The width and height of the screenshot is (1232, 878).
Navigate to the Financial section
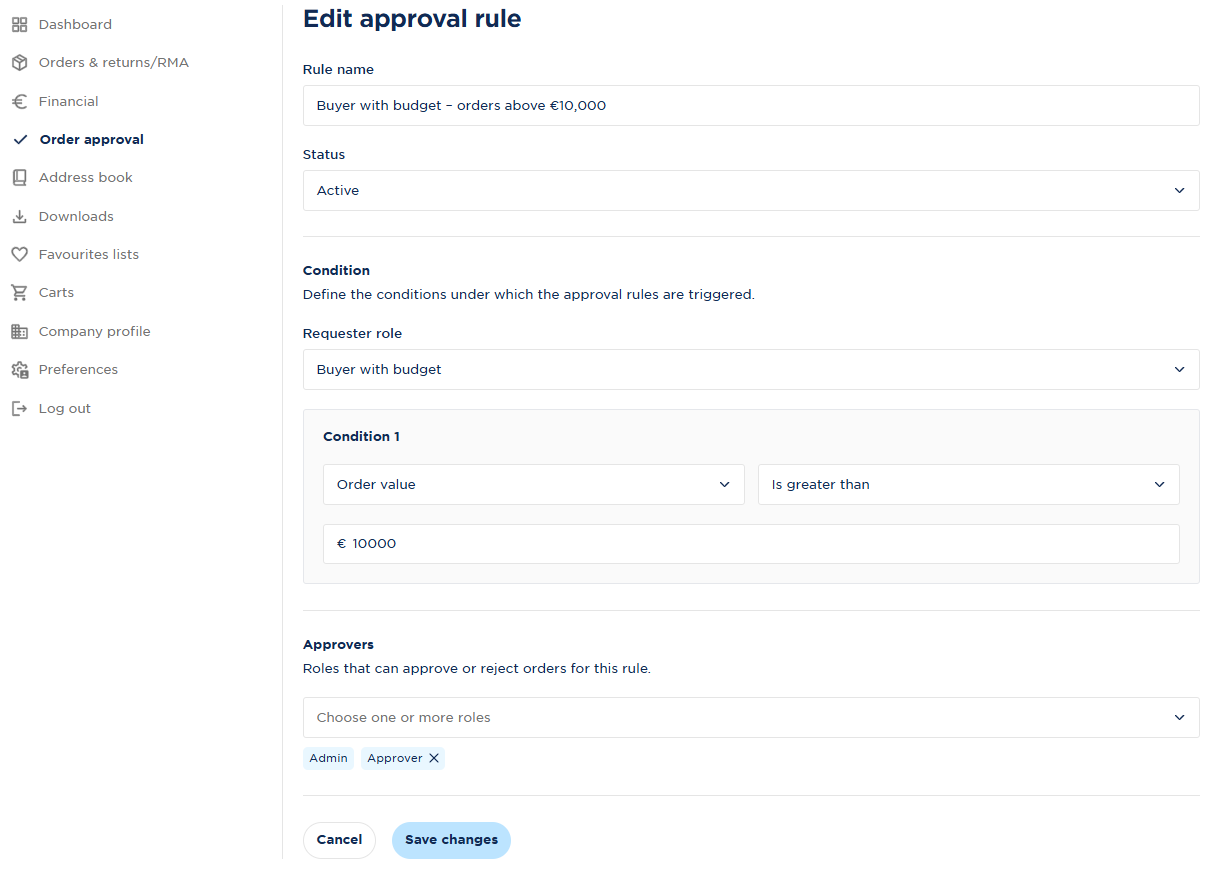coord(69,101)
